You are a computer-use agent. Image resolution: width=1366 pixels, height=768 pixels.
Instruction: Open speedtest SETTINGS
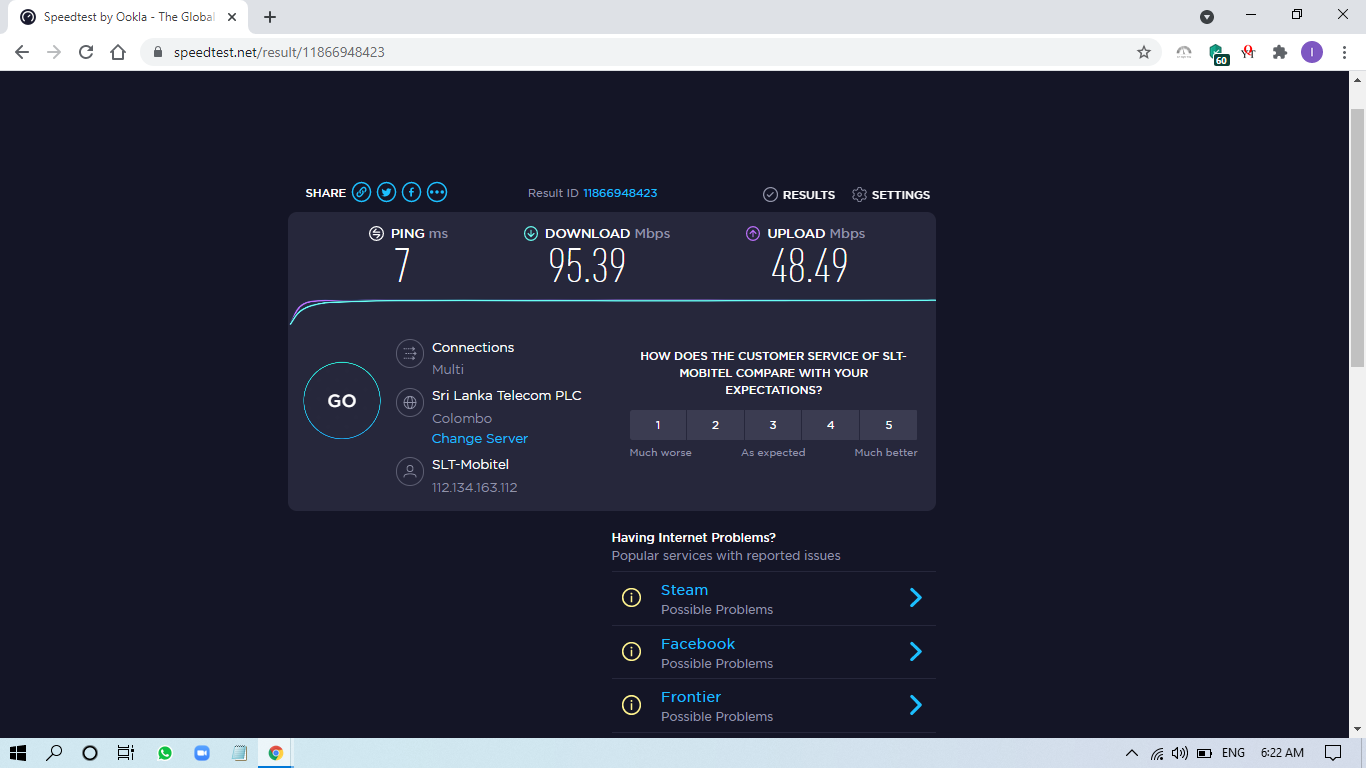(x=891, y=195)
